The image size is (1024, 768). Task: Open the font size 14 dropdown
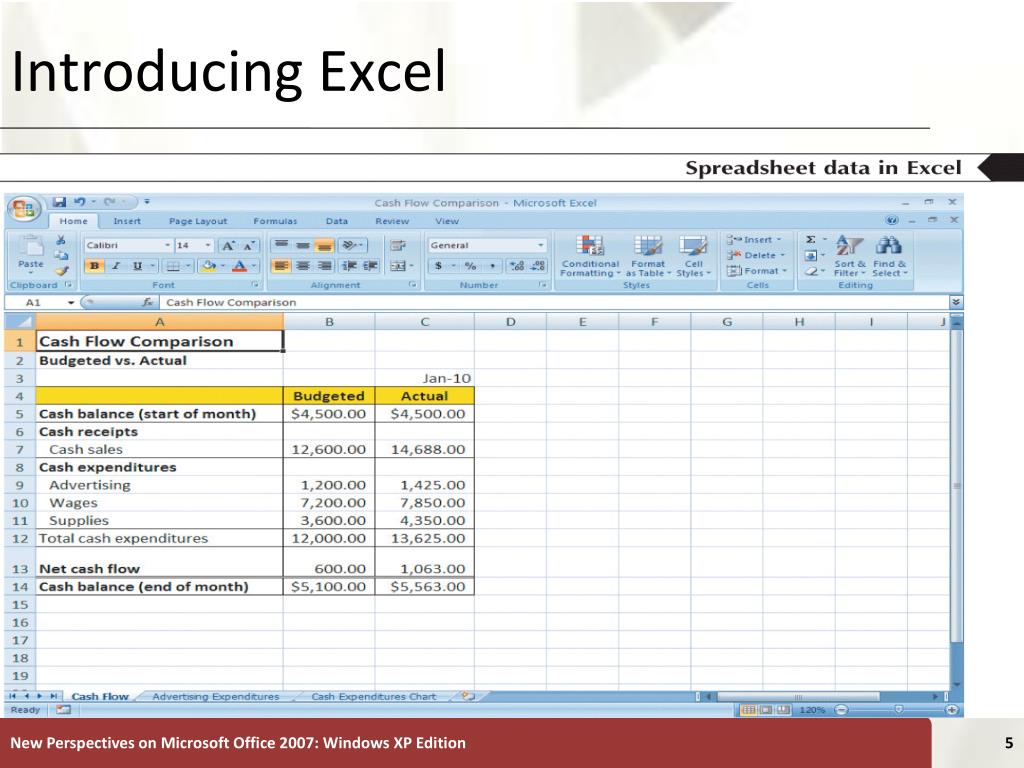coord(208,246)
